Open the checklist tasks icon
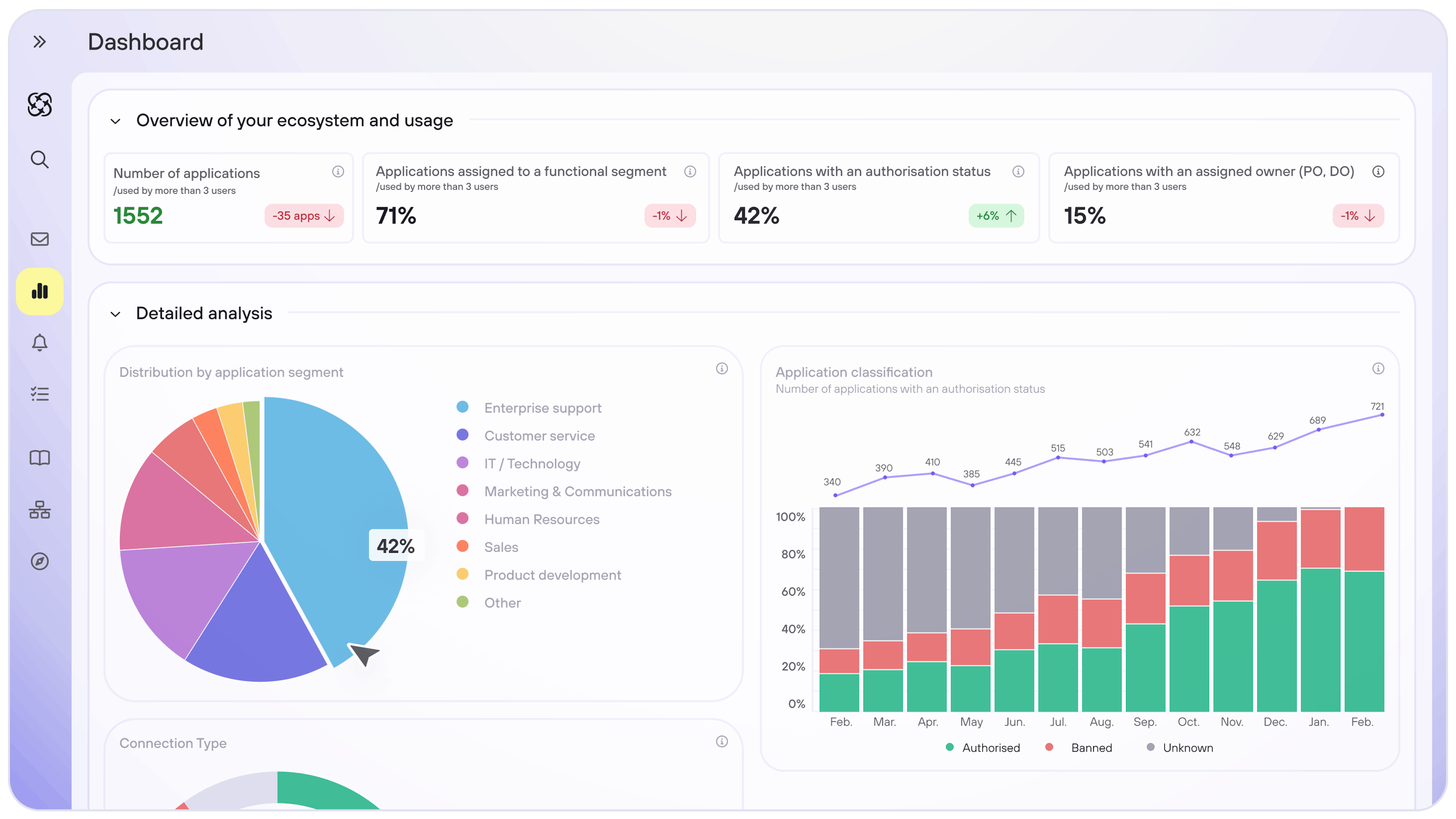 (x=39, y=394)
